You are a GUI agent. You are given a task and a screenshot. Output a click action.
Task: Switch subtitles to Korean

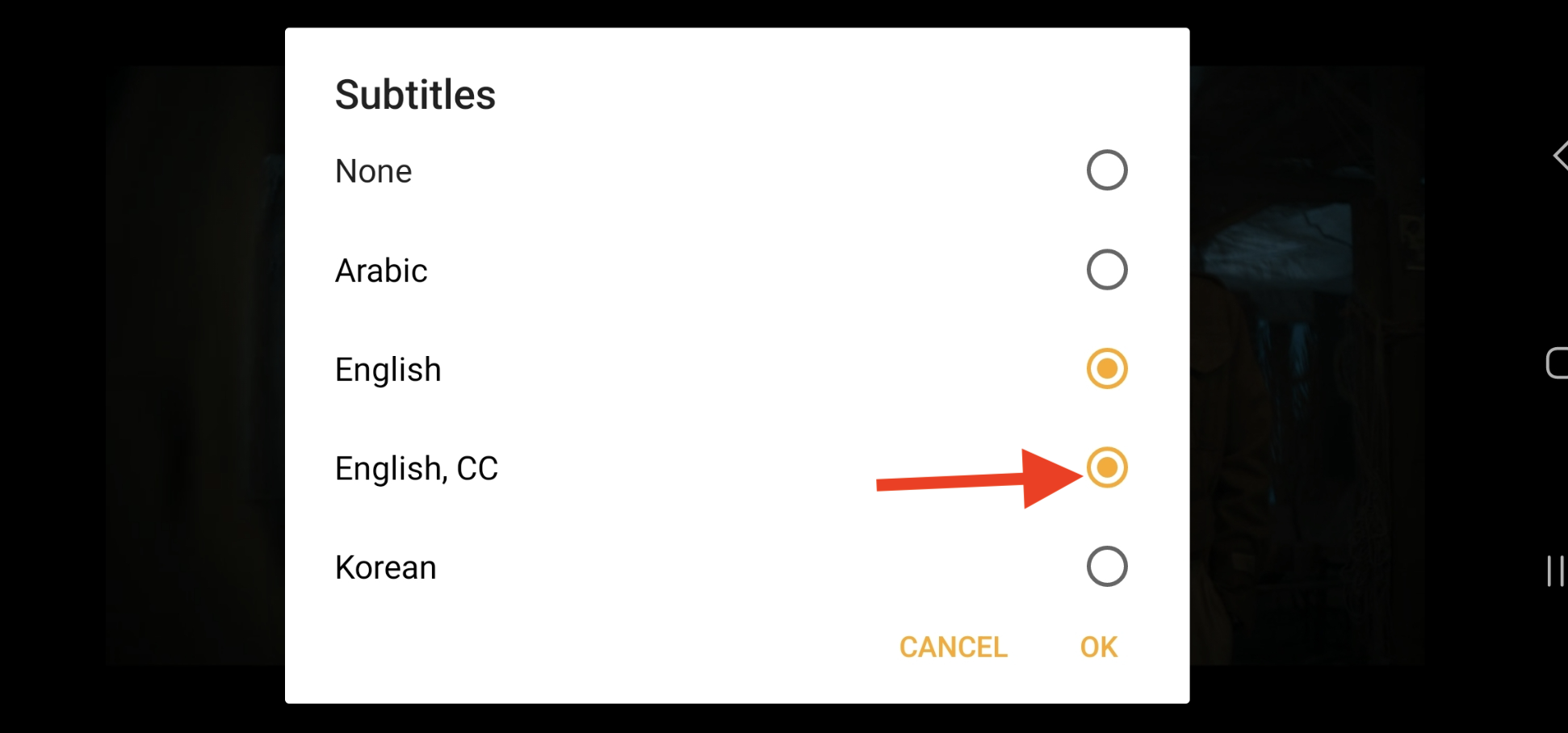click(x=1107, y=566)
